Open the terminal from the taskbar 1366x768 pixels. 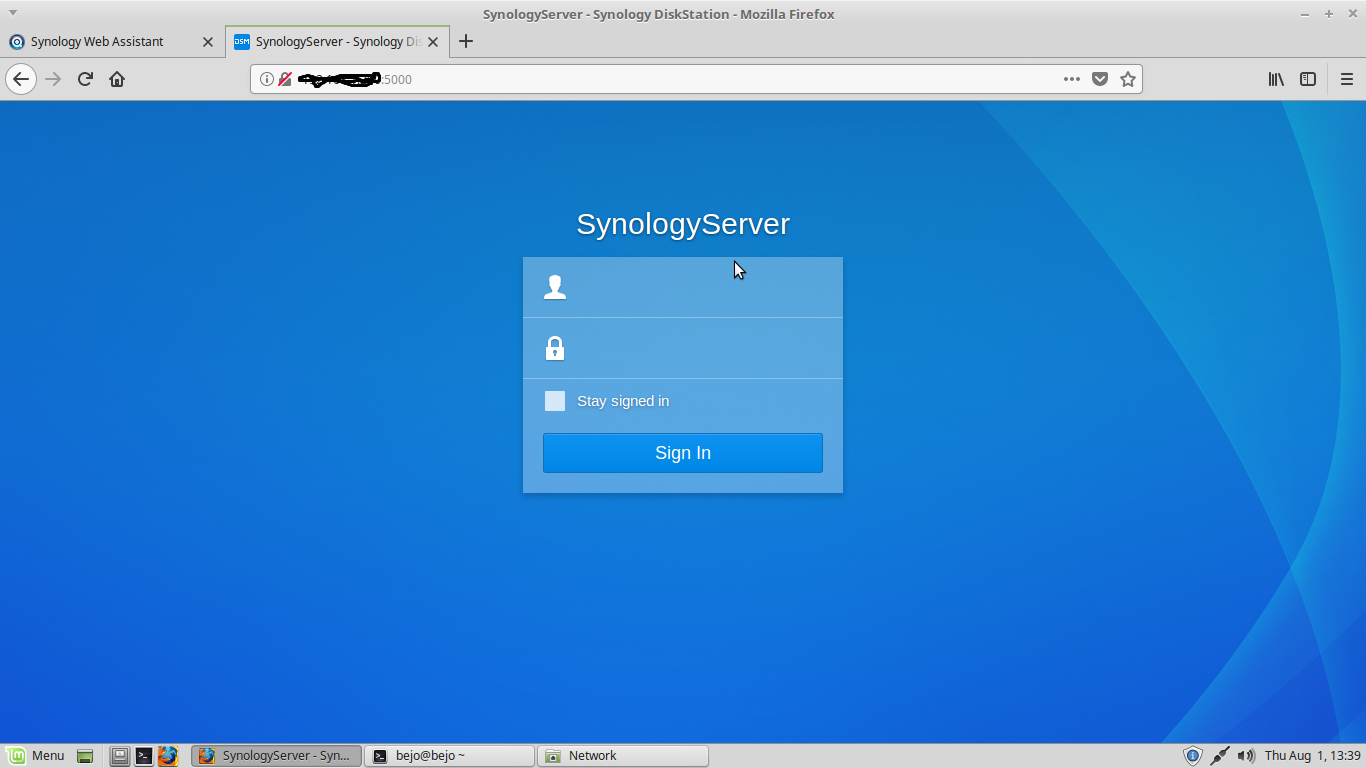144,755
